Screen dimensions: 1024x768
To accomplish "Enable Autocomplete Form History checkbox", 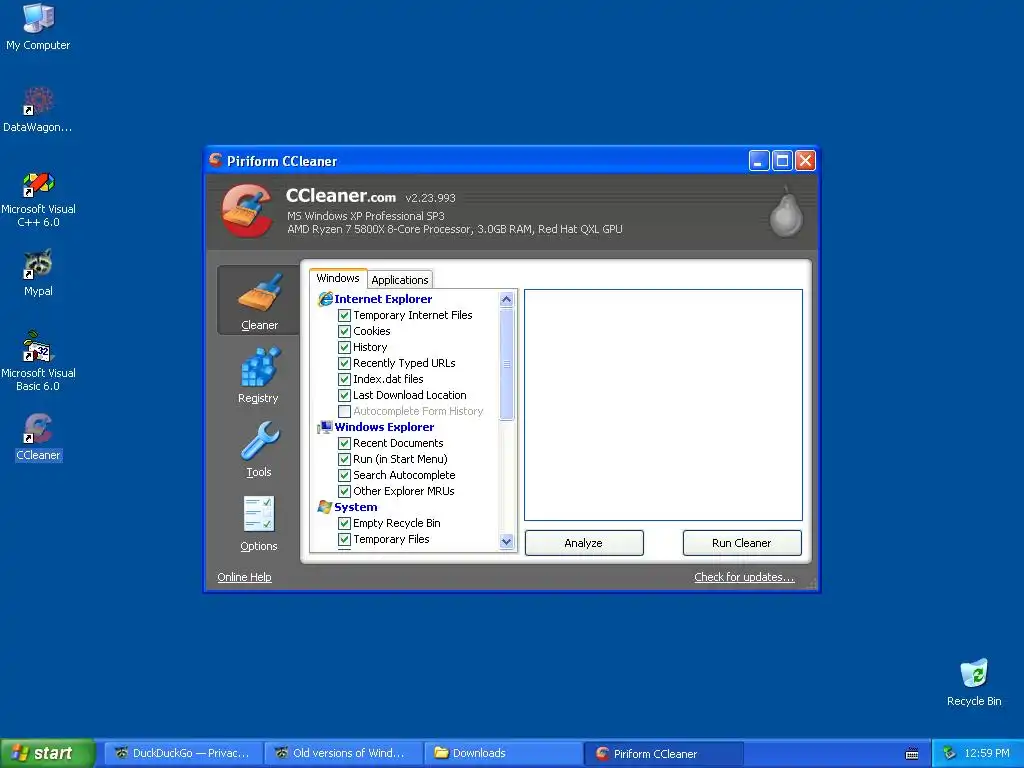I will tap(344, 411).
